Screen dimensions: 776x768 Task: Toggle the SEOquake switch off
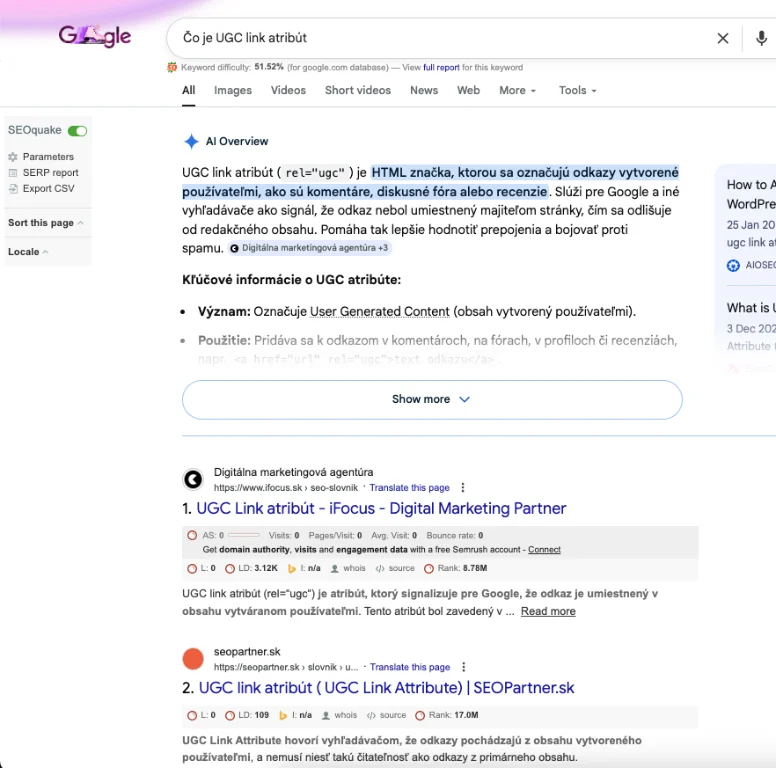[x=77, y=131]
